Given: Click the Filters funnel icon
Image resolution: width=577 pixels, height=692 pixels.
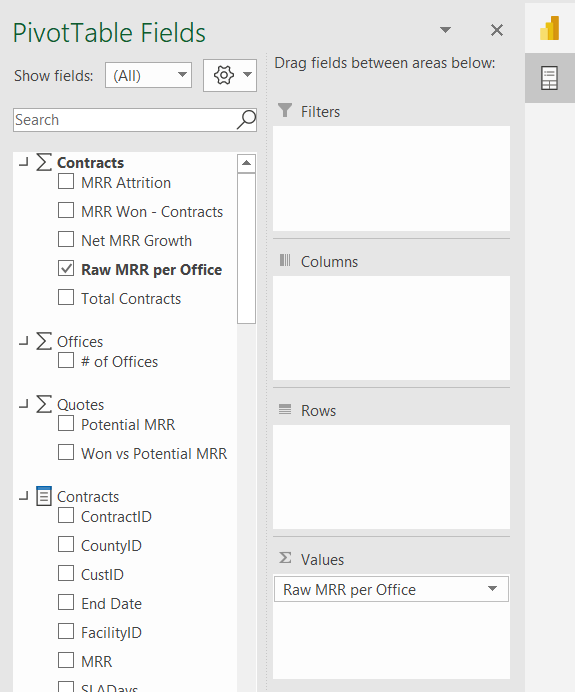Looking at the screenshot, I should pyautogui.click(x=285, y=110).
